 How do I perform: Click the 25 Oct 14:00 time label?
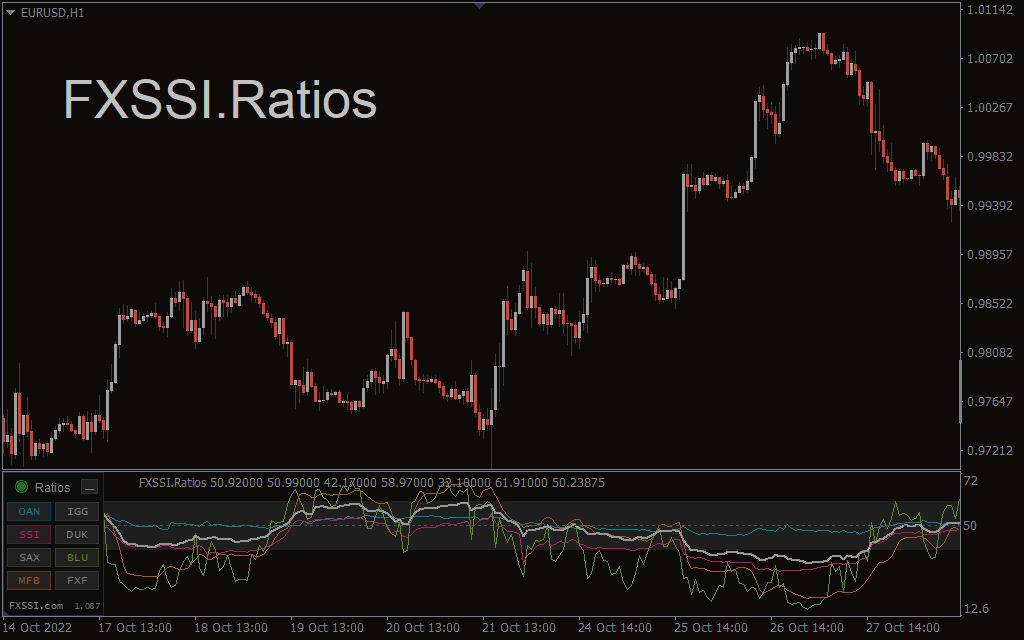pos(711,628)
